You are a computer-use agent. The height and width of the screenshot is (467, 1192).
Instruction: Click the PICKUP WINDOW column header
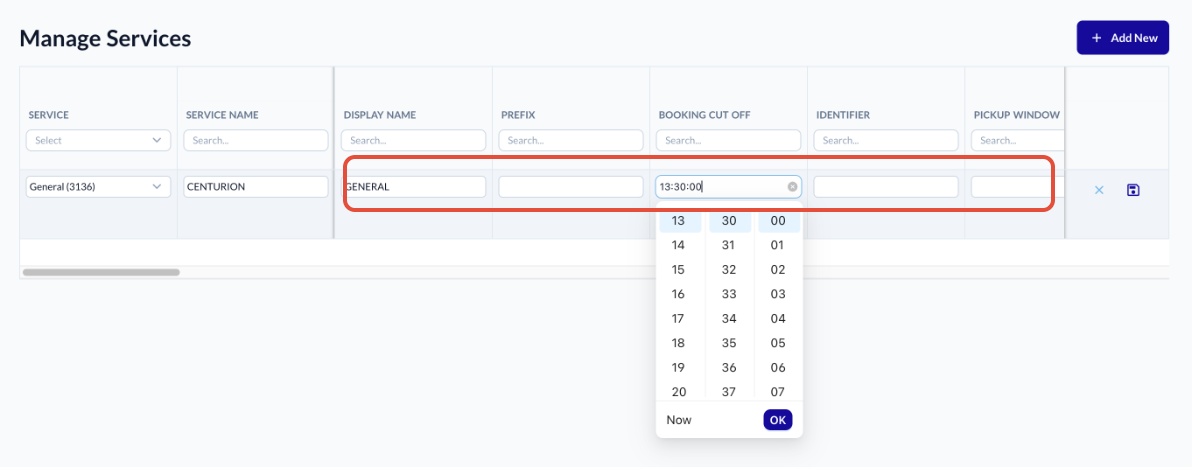coord(1016,116)
